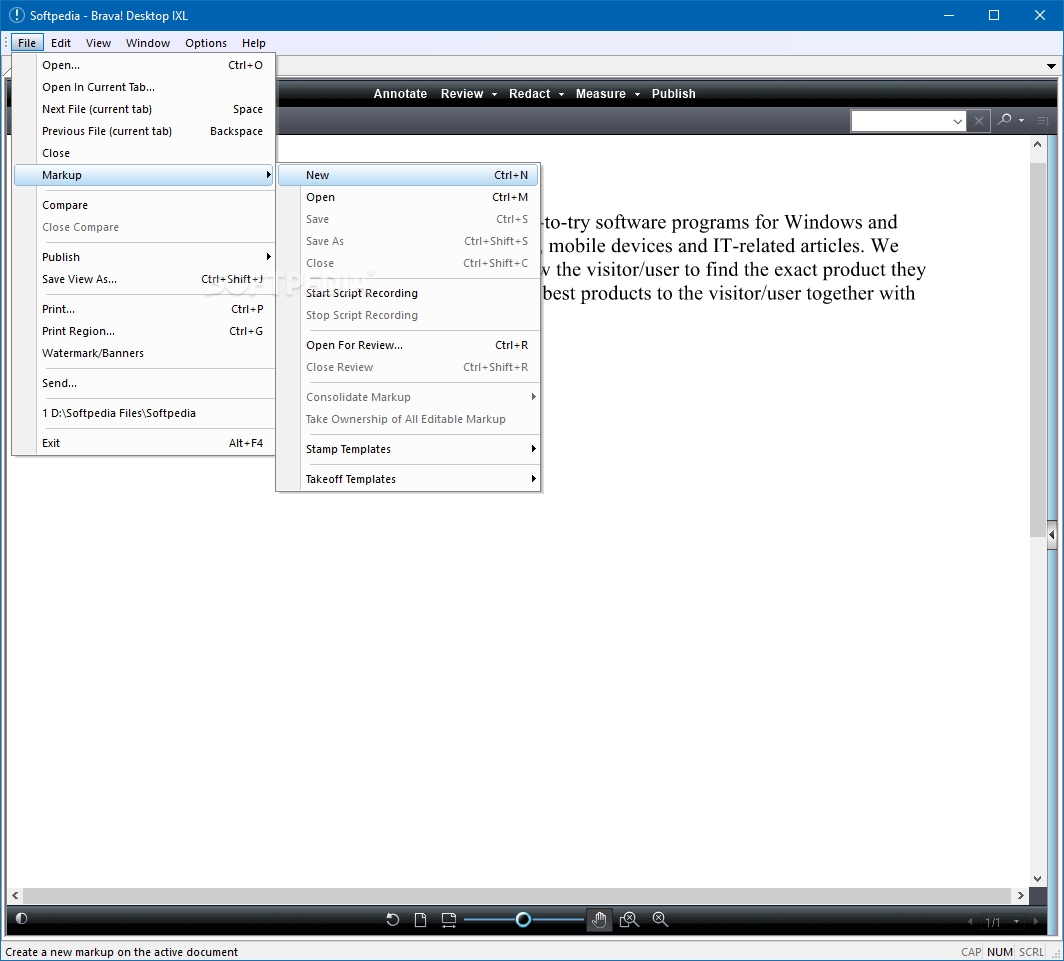The width and height of the screenshot is (1064, 961).
Task: Open the search text combo box dropdown
Action: (x=957, y=121)
